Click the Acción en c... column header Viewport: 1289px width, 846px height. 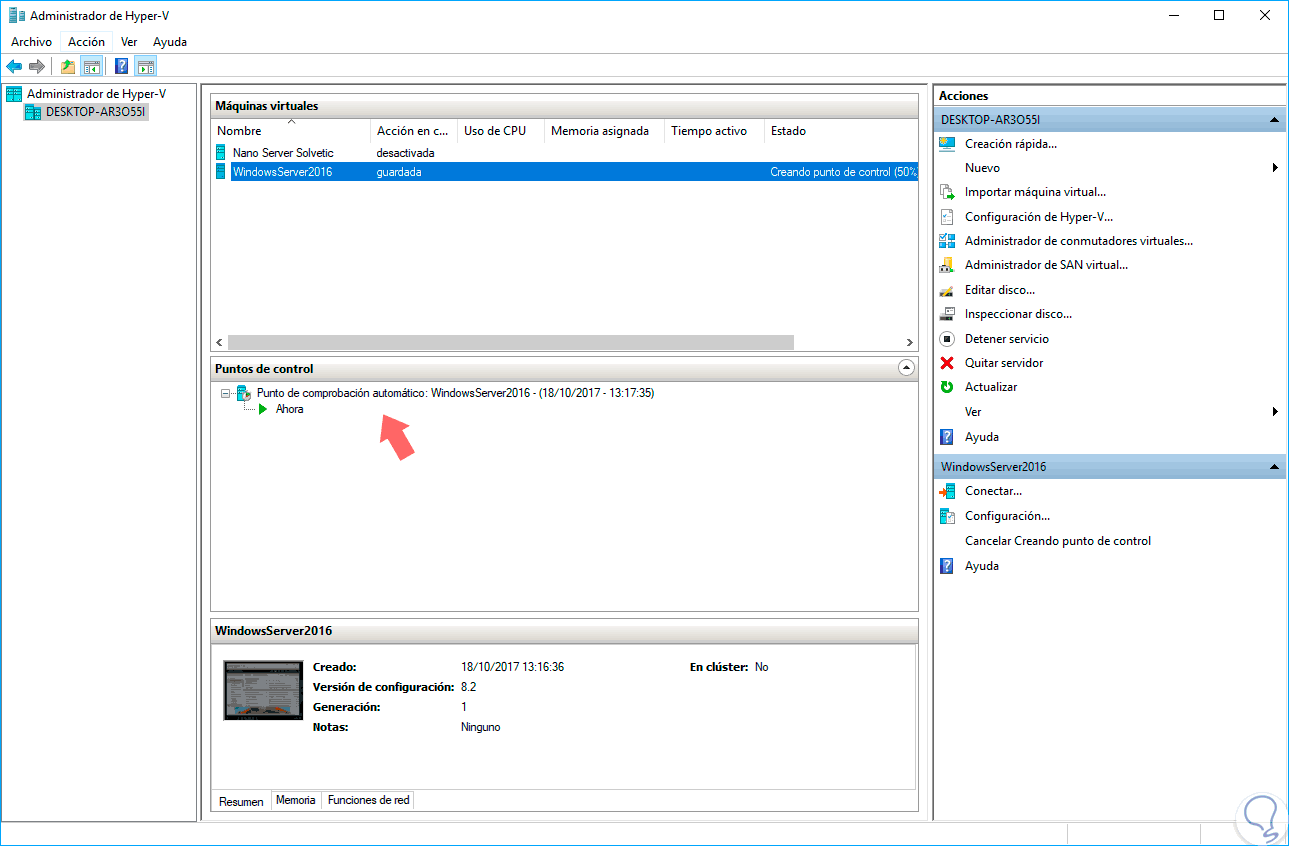click(x=414, y=131)
